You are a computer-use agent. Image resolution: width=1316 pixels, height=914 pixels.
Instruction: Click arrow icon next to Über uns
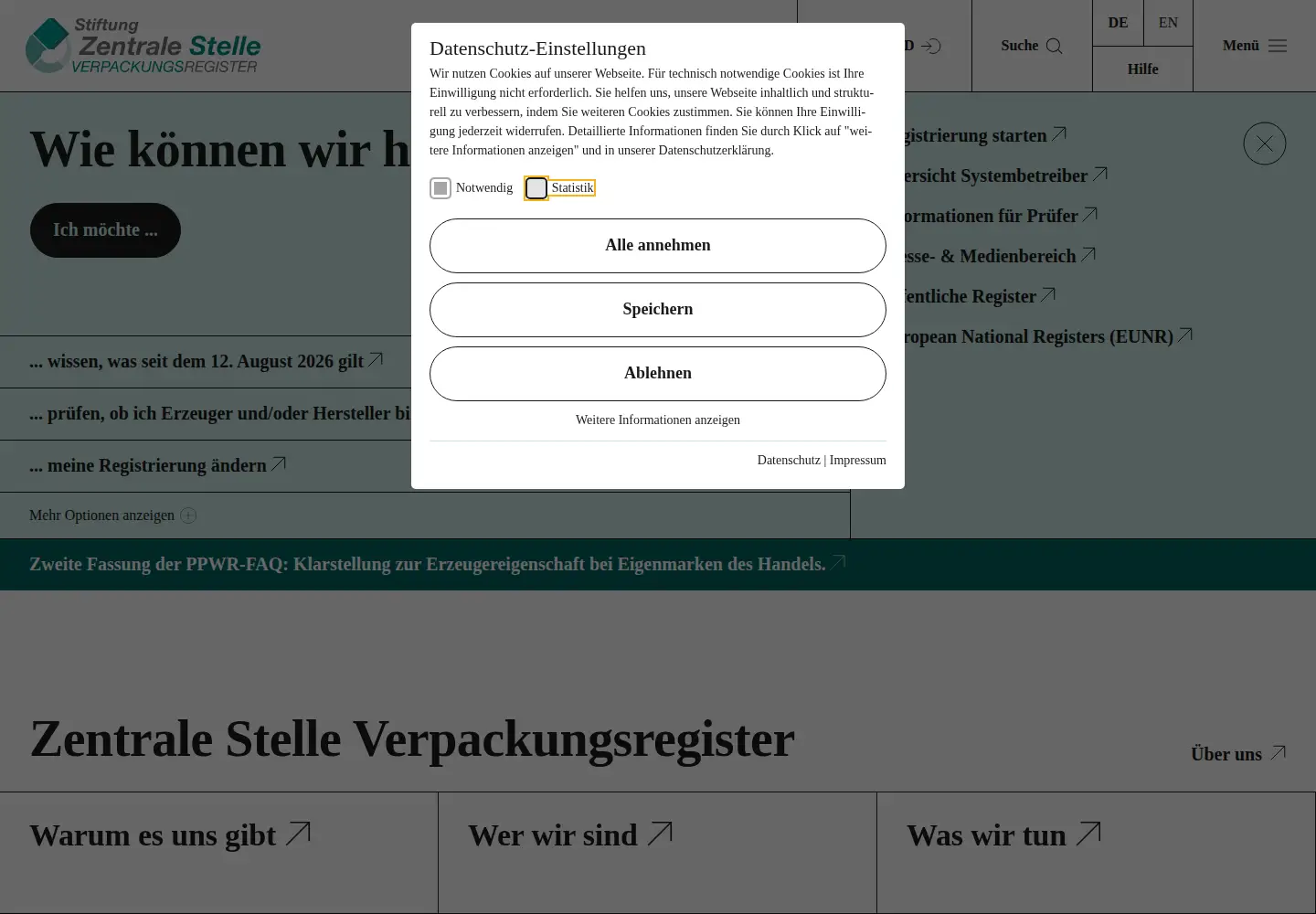[x=1279, y=752]
